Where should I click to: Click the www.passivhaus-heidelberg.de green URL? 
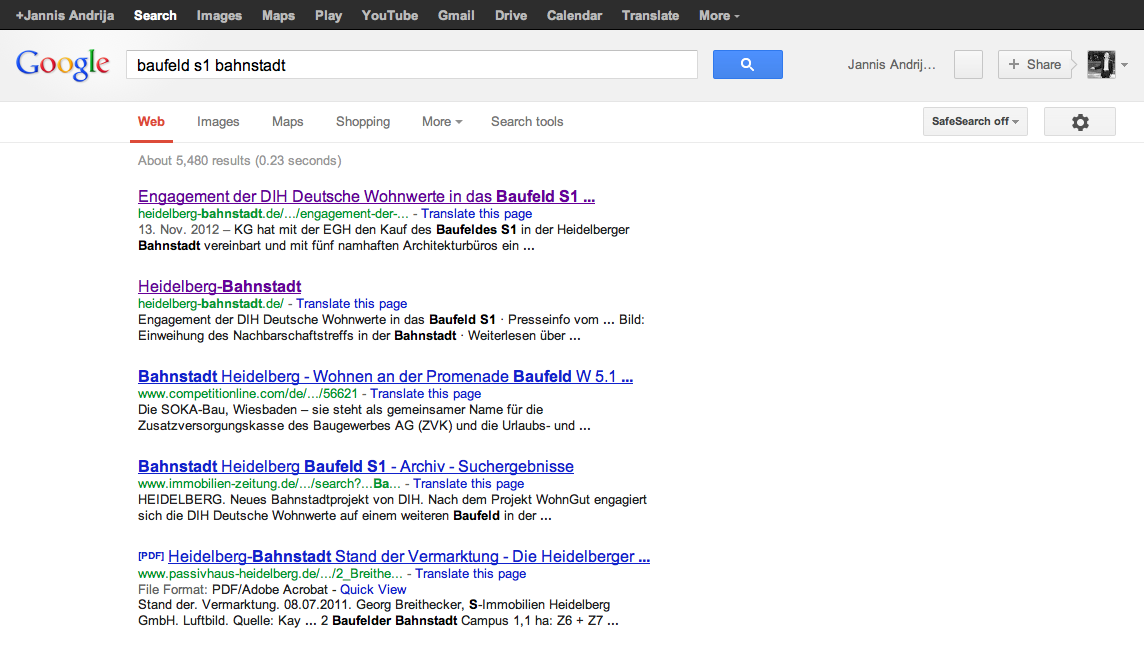[270, 574]
